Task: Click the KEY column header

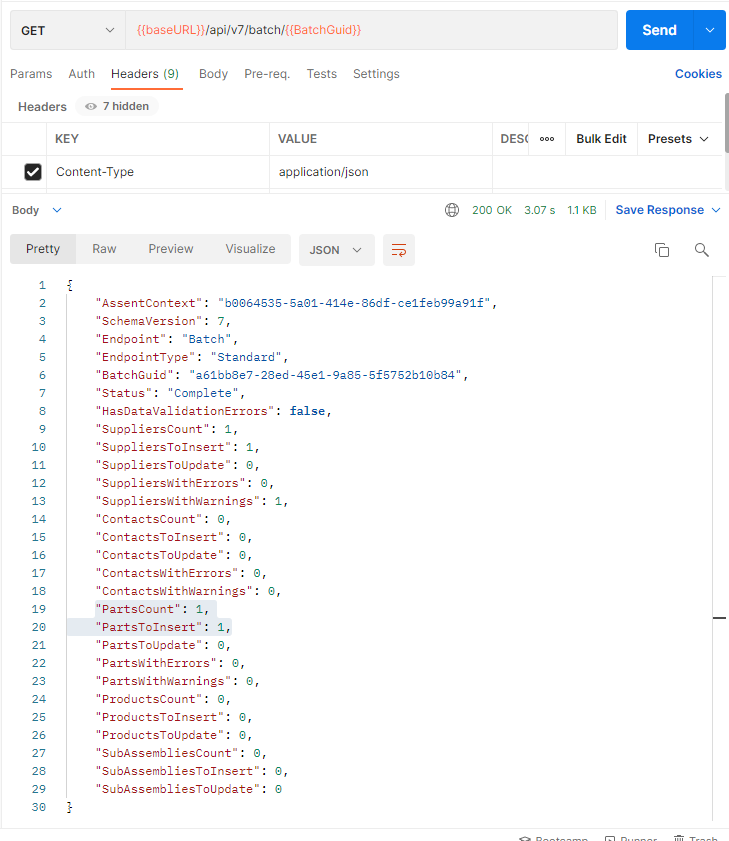Action: coord(67,139)
